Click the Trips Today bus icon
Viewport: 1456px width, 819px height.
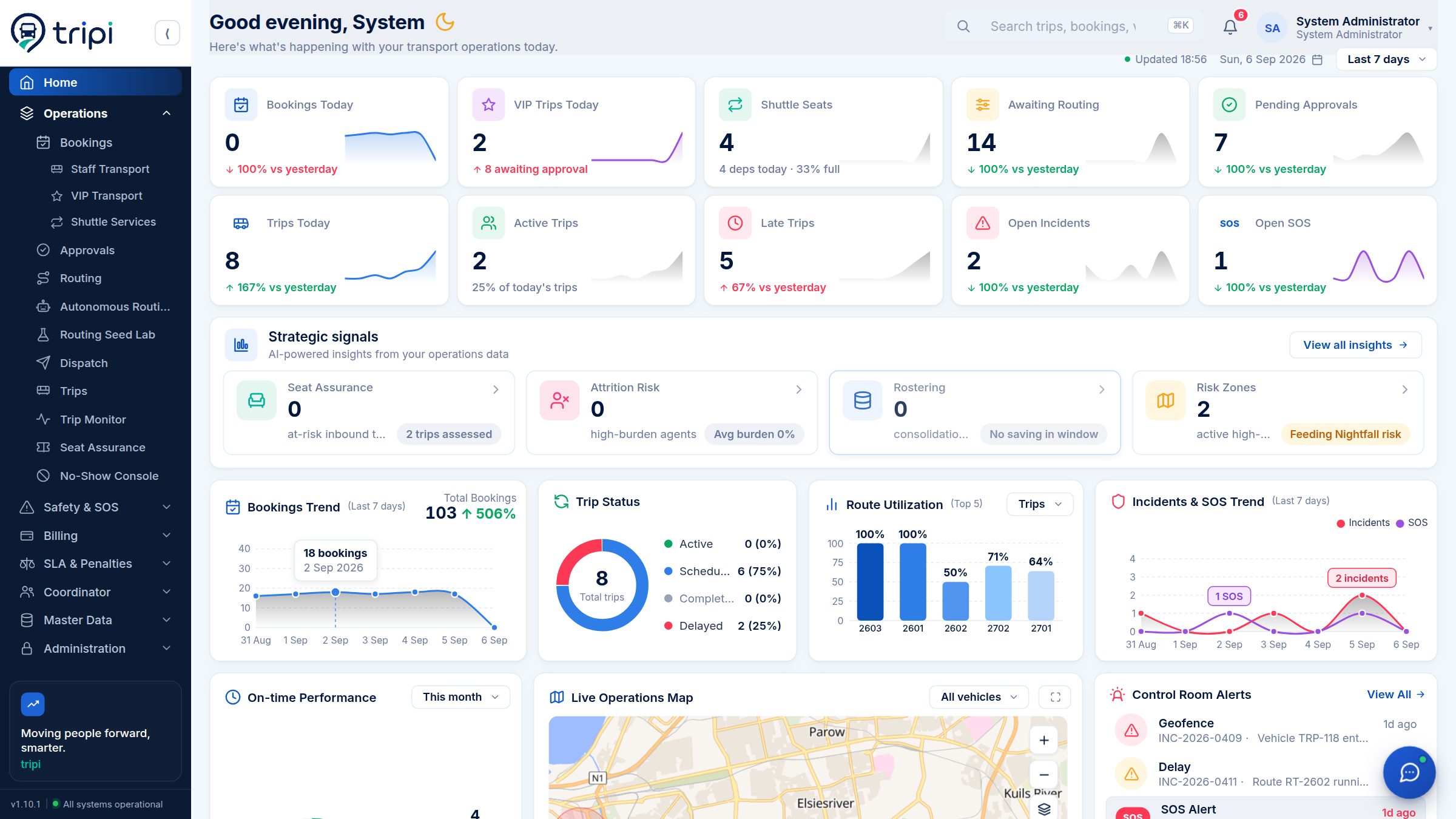241,223
